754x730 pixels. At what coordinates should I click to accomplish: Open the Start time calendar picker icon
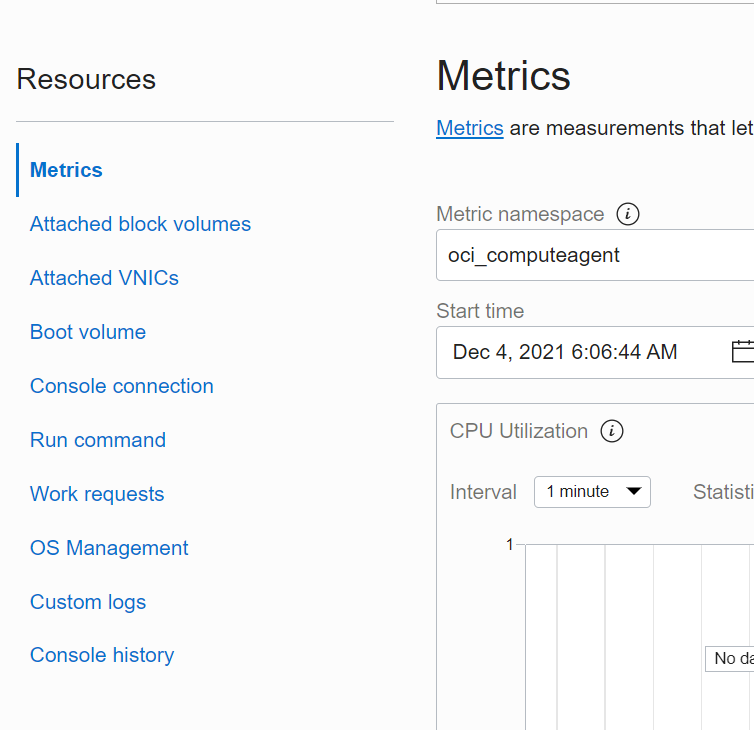point(742,351)
